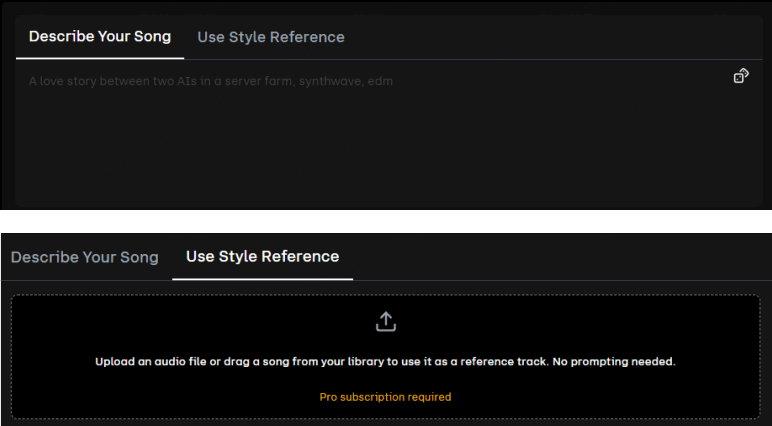Click the orange Pro subscription notice
The width and height of the screenshot is (772, 426).
point(385,397)
